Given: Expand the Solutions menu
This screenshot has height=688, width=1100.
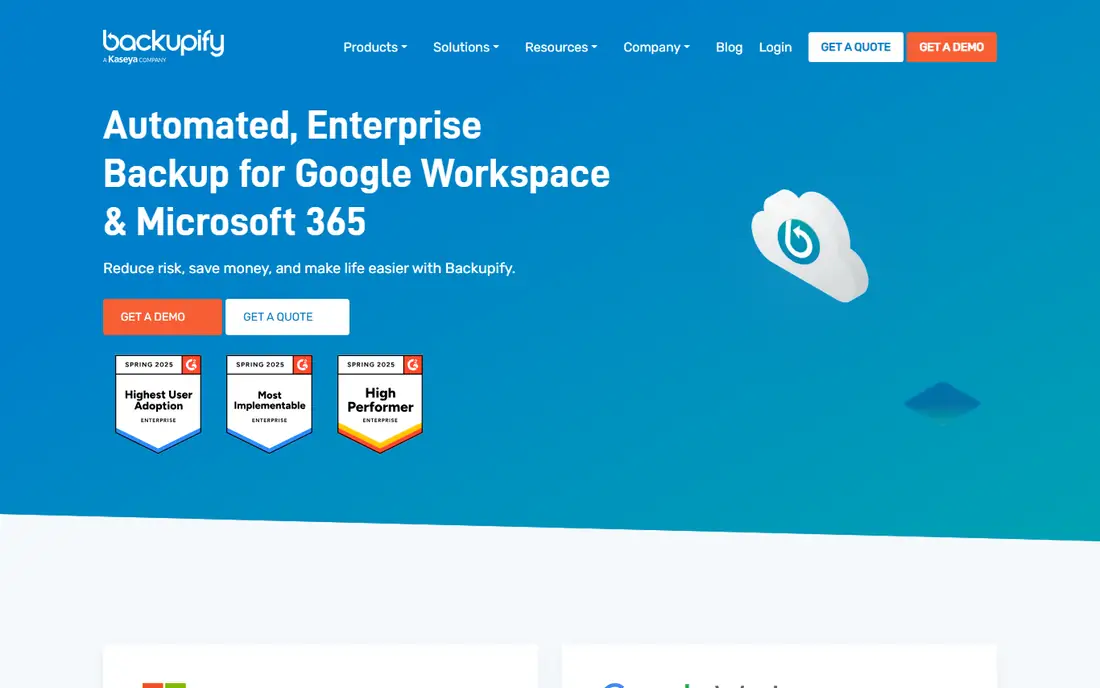Looking at the screenshot, I should 466,47.
